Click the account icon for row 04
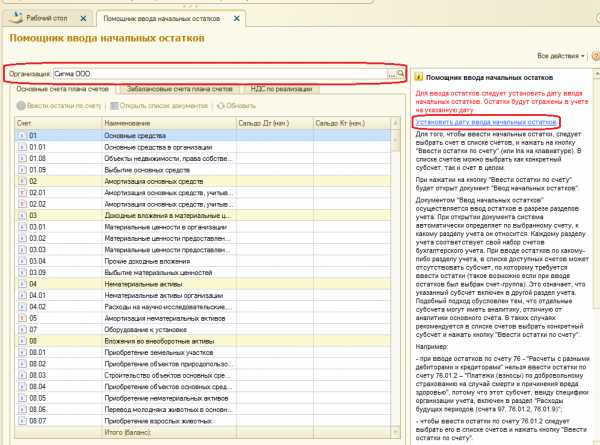 tap(23, 285)
